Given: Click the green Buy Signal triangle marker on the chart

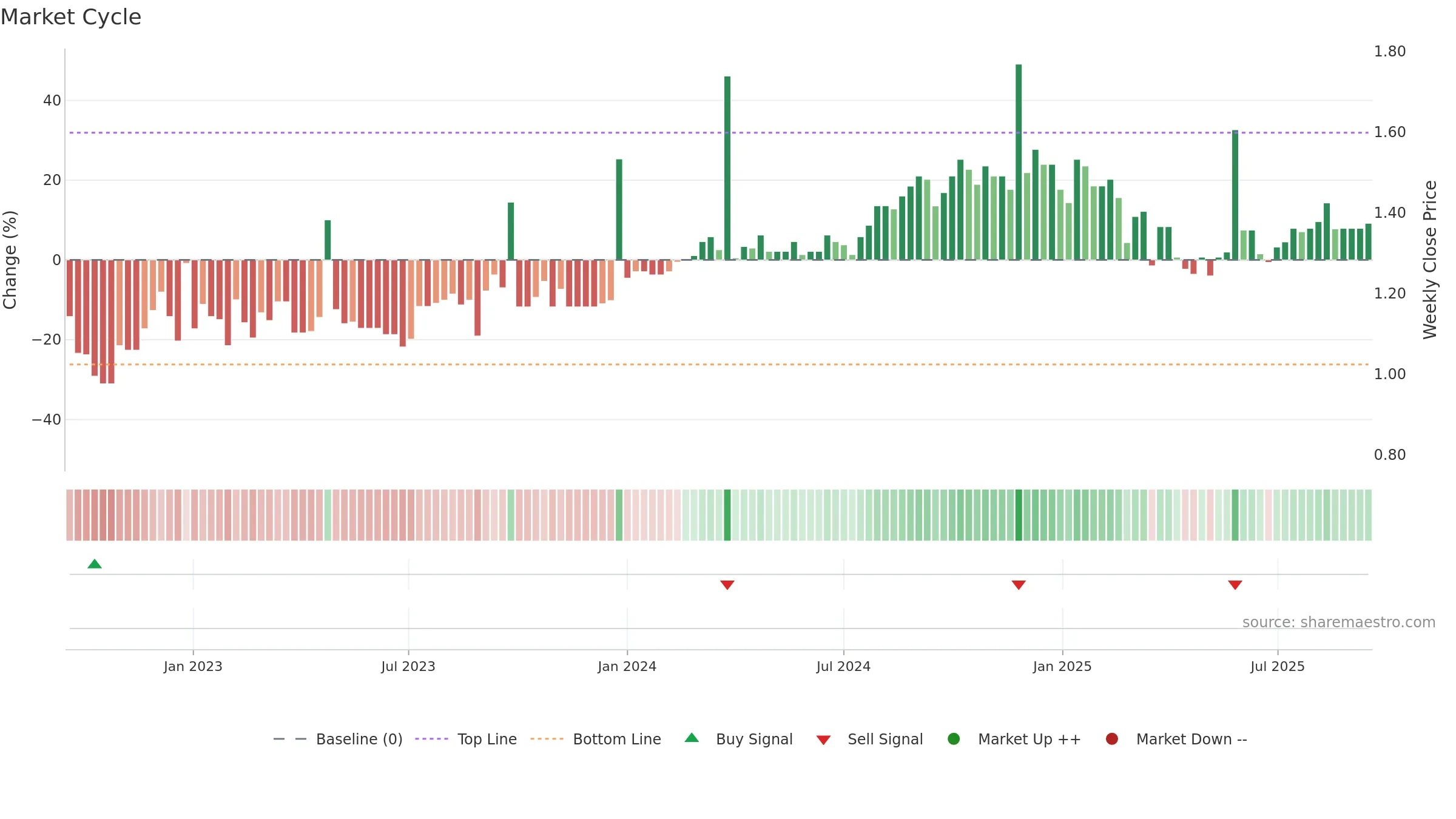Looking at the screenshot, I should coord(95,564).
